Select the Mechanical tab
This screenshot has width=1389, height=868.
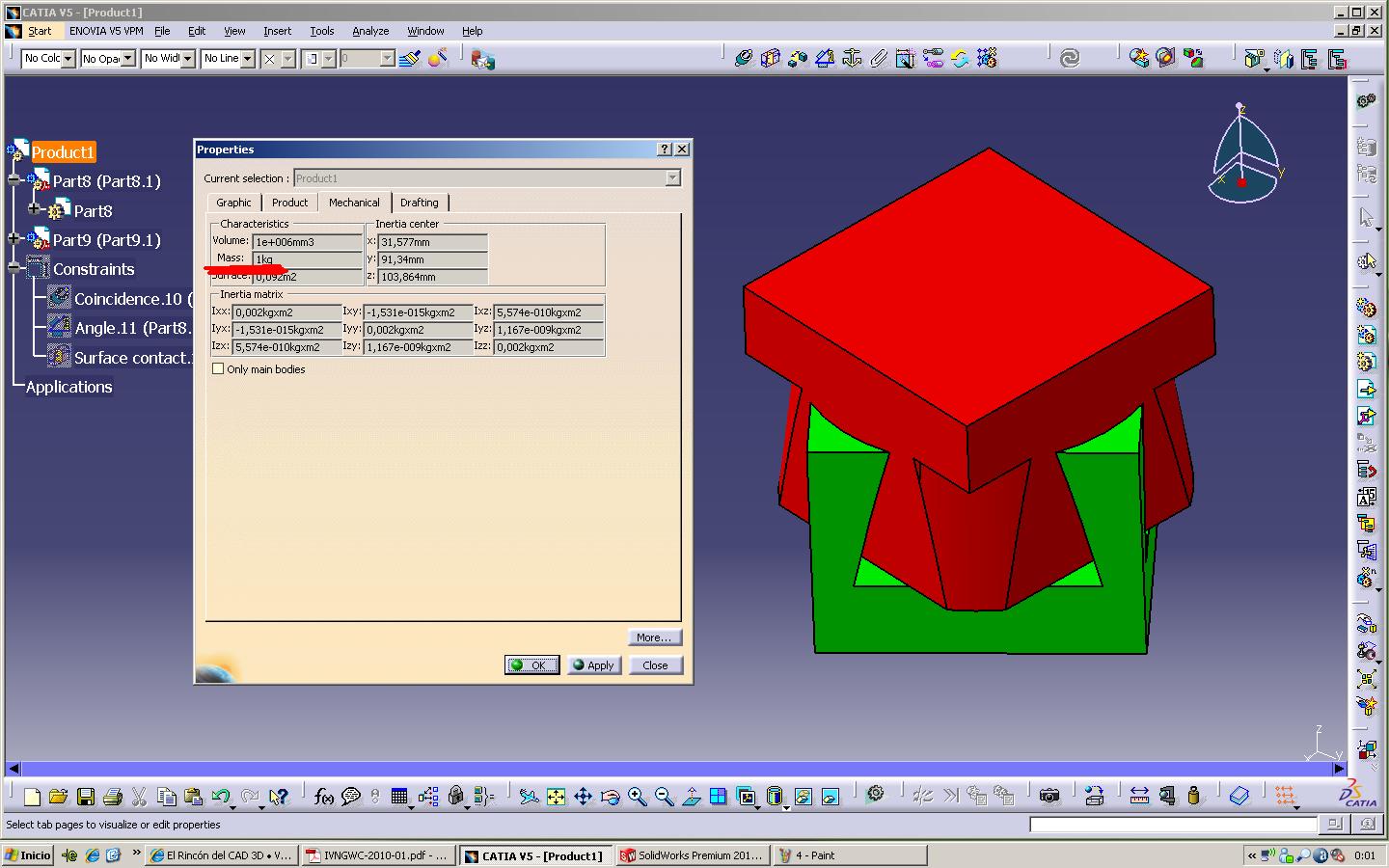pyautogui.click(x=354, y=202)
